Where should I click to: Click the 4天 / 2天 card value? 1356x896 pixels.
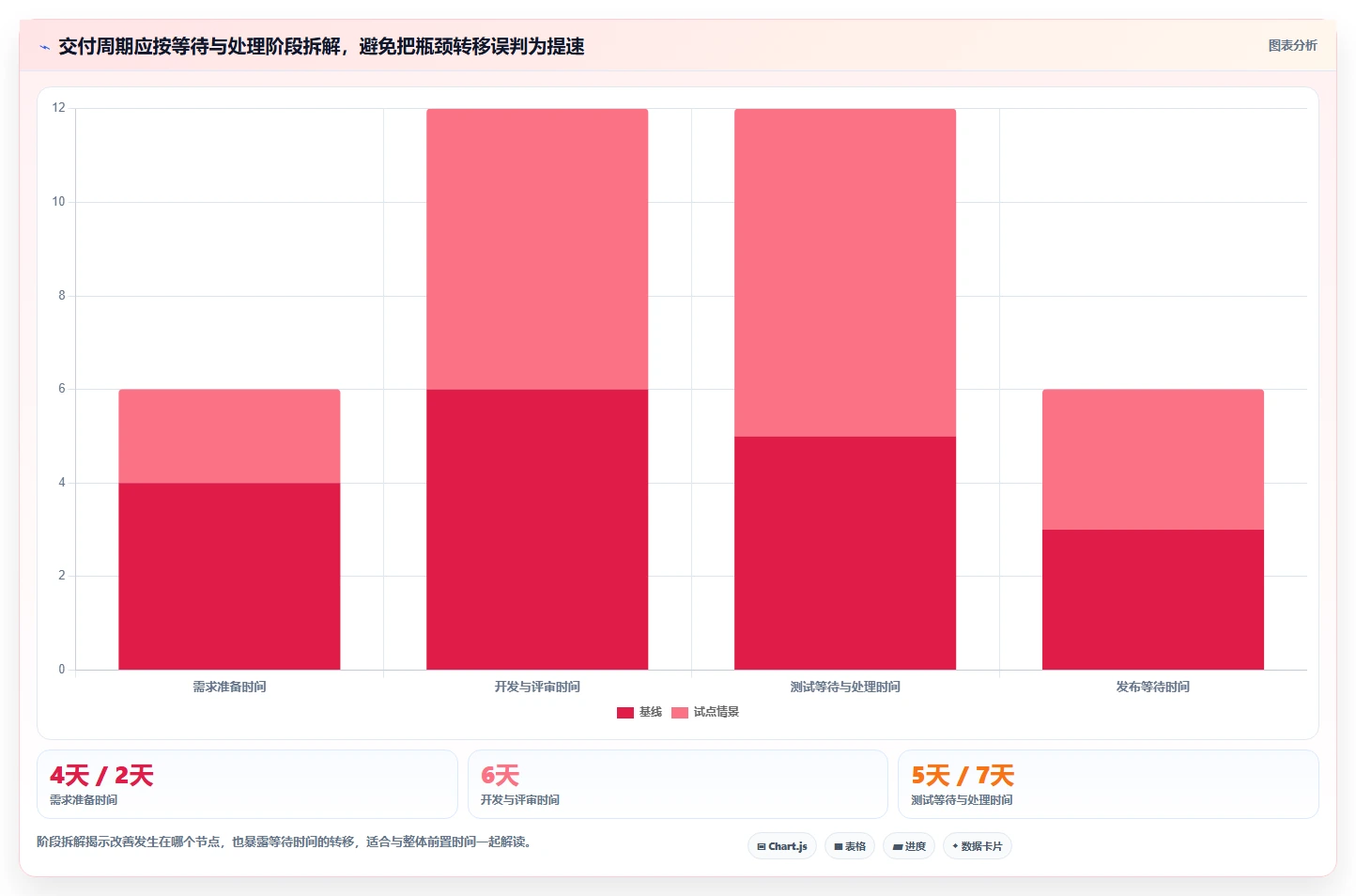click(101, 776)
